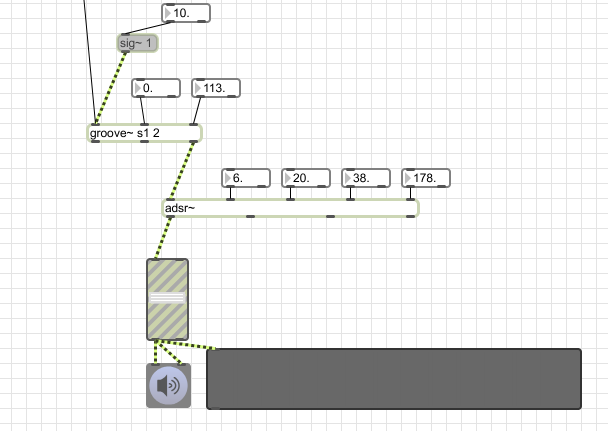Click the number box showing 6.
Viewport: 608px width, 431px height.
point(246,178)
